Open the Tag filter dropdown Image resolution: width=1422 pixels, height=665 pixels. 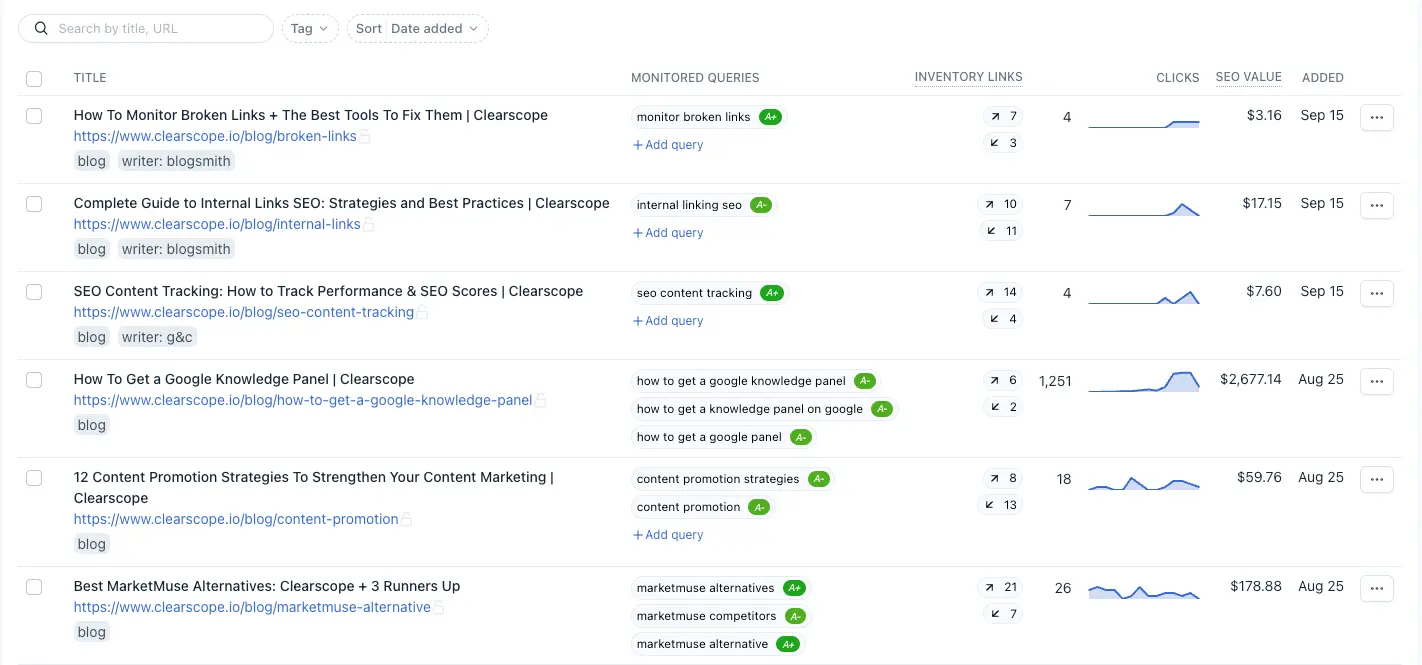click(x=310, y=29)
